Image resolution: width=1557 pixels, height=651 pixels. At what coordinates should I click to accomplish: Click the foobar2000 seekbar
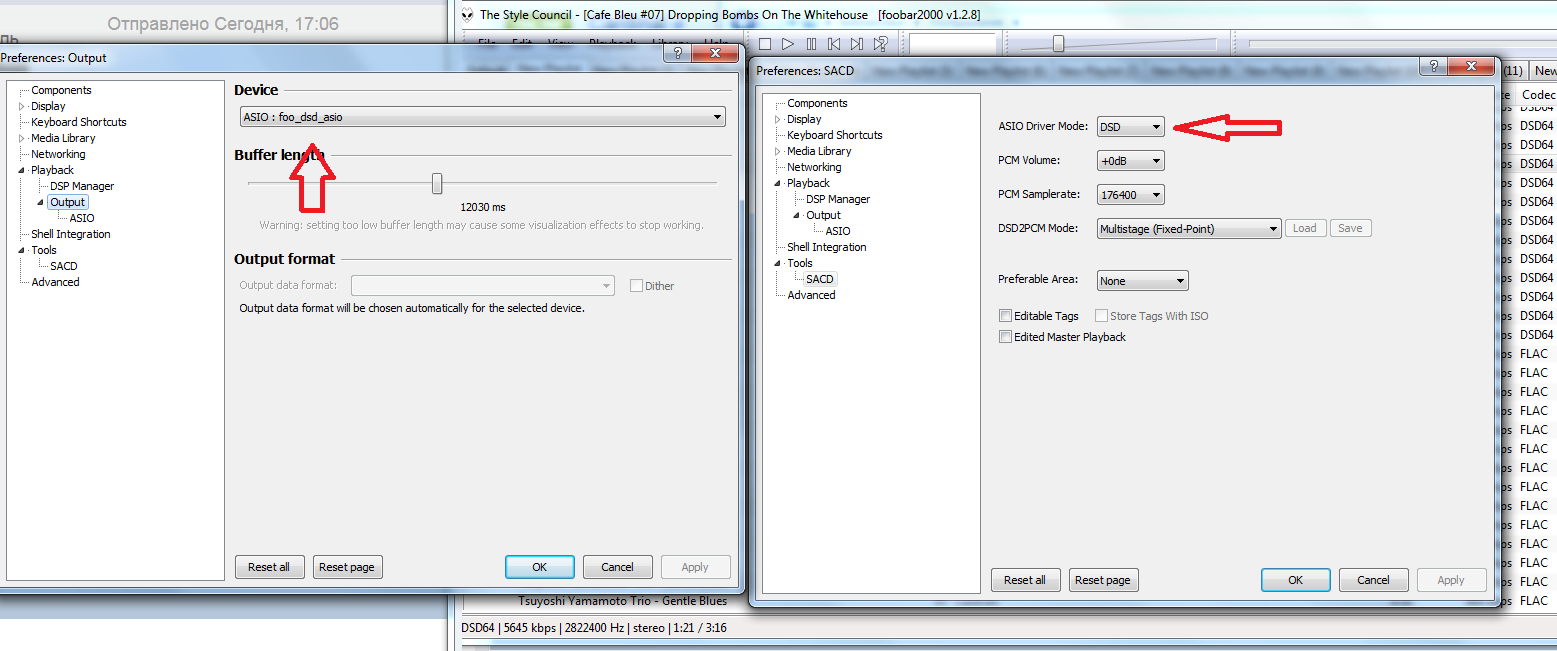click(x=1402, y=44)
